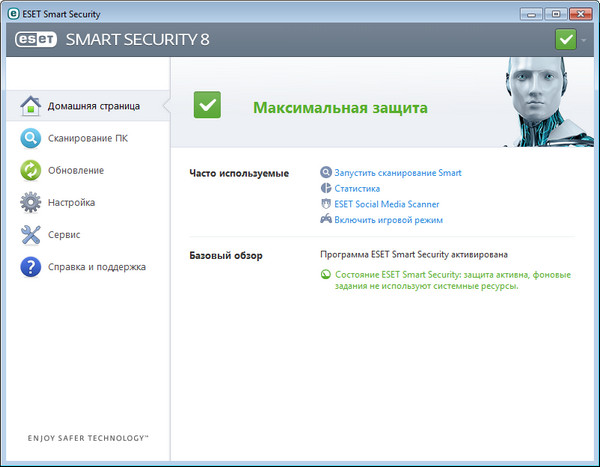The width and height of the screenshot is (600, 467).
Task: Open the Сканирование ПК section
Action: [x=87, y=138]
